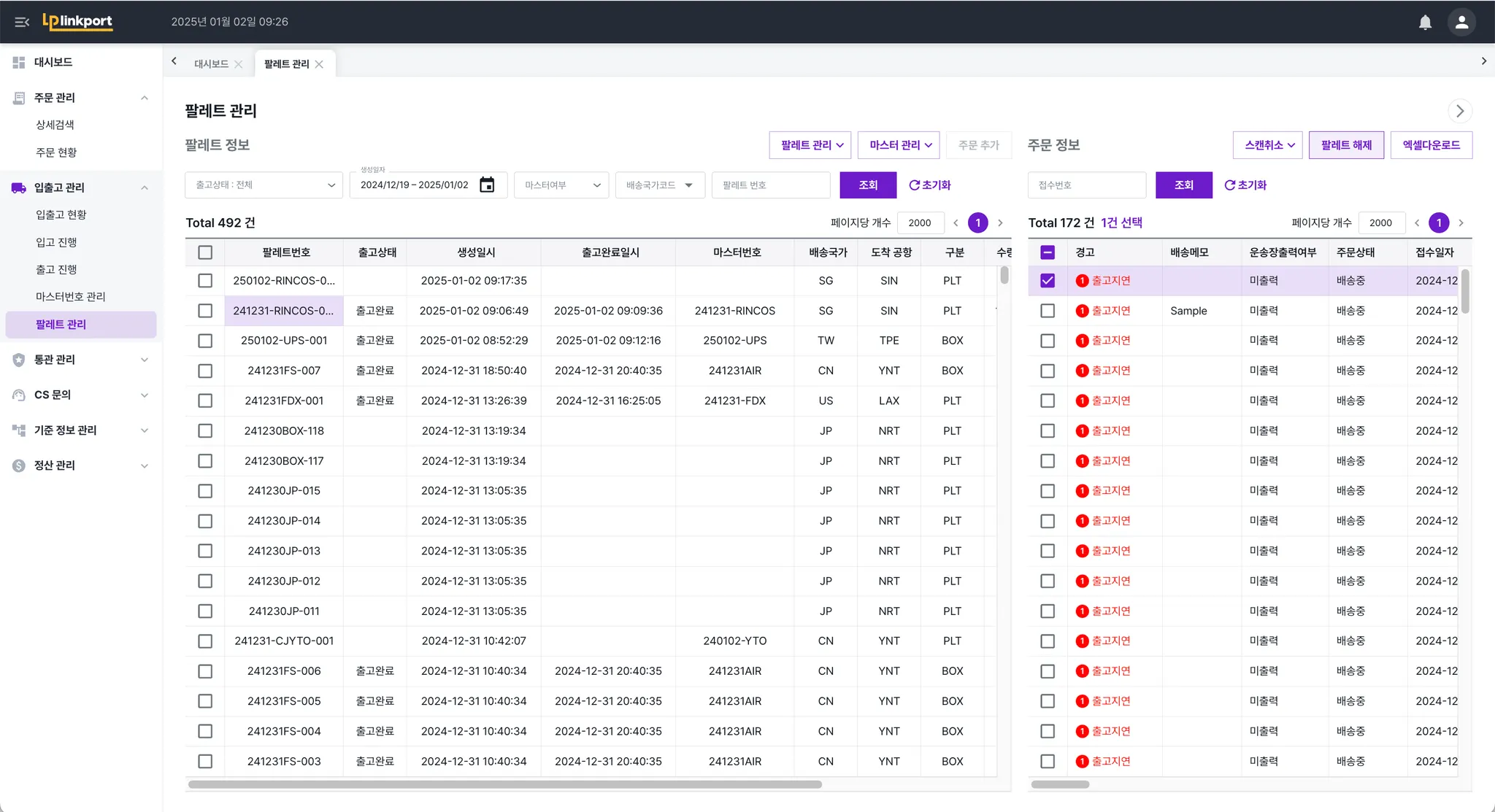Image resolution: width=1495 pixels, height=812 pixels.
Task: Toggle the select-all checkbox in pallet table header
Action: coord(205,252)
